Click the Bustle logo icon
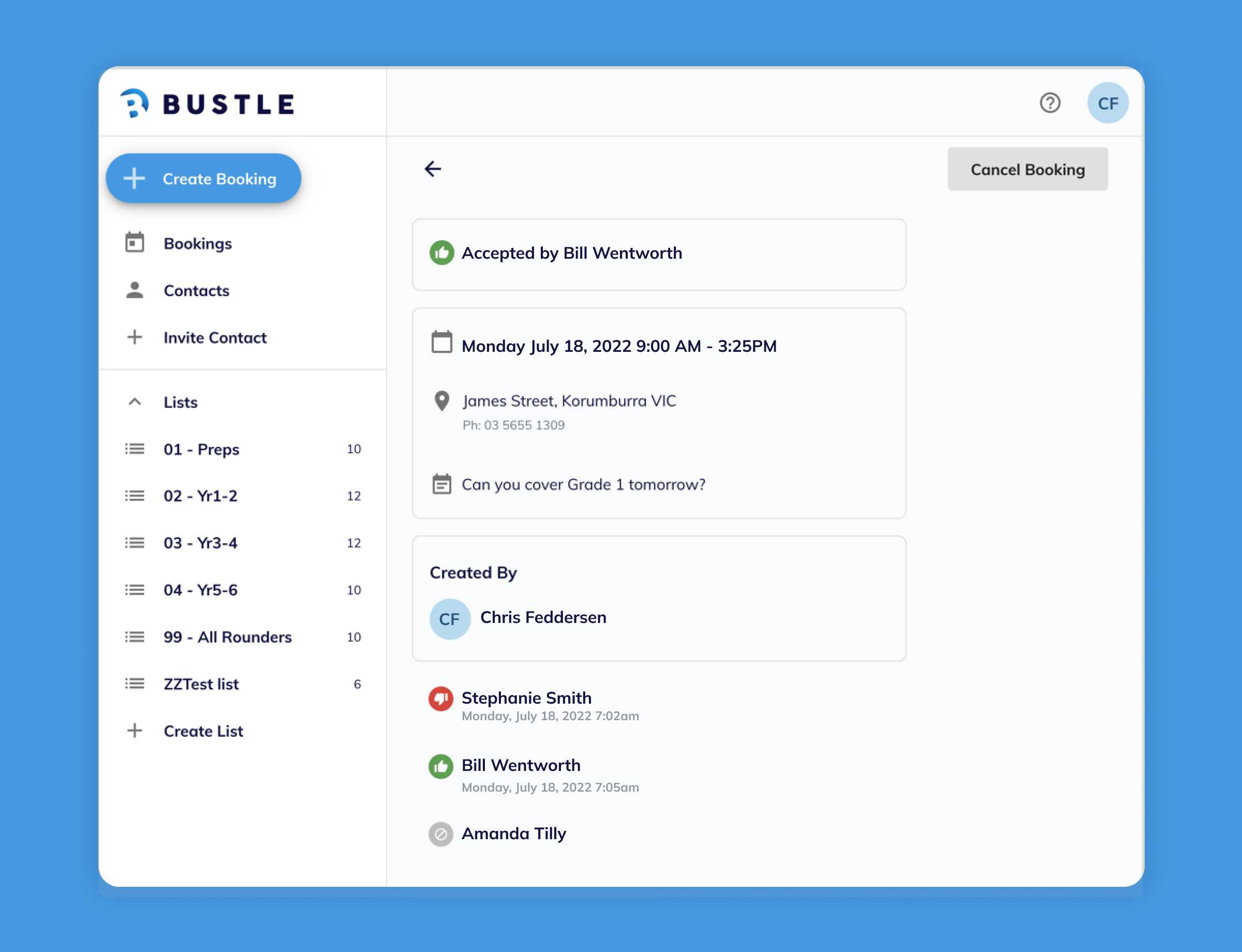 tap(135, 103)
